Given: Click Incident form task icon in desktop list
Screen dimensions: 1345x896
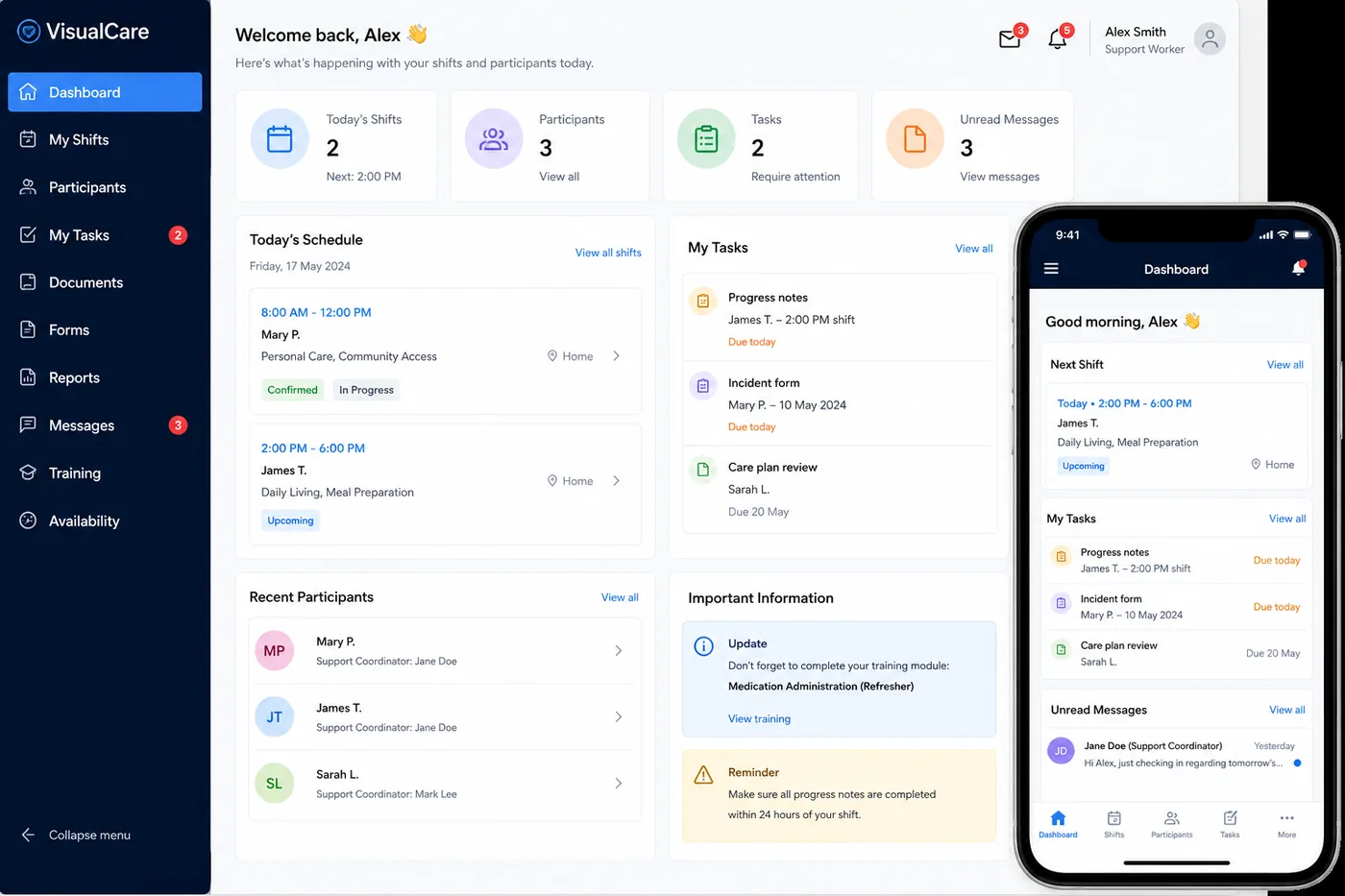Looking at the screenshot, I should click(x=703, y=385).
